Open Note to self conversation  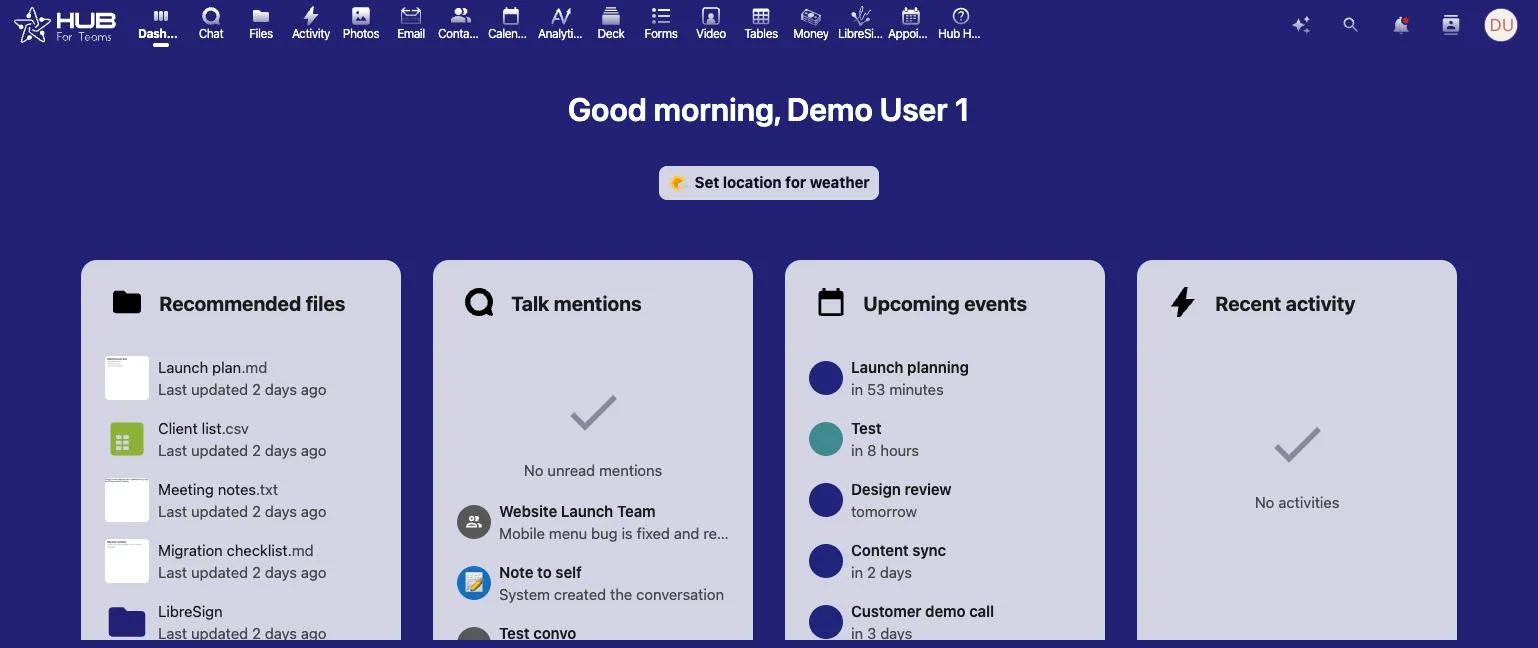tap(593, 583)
